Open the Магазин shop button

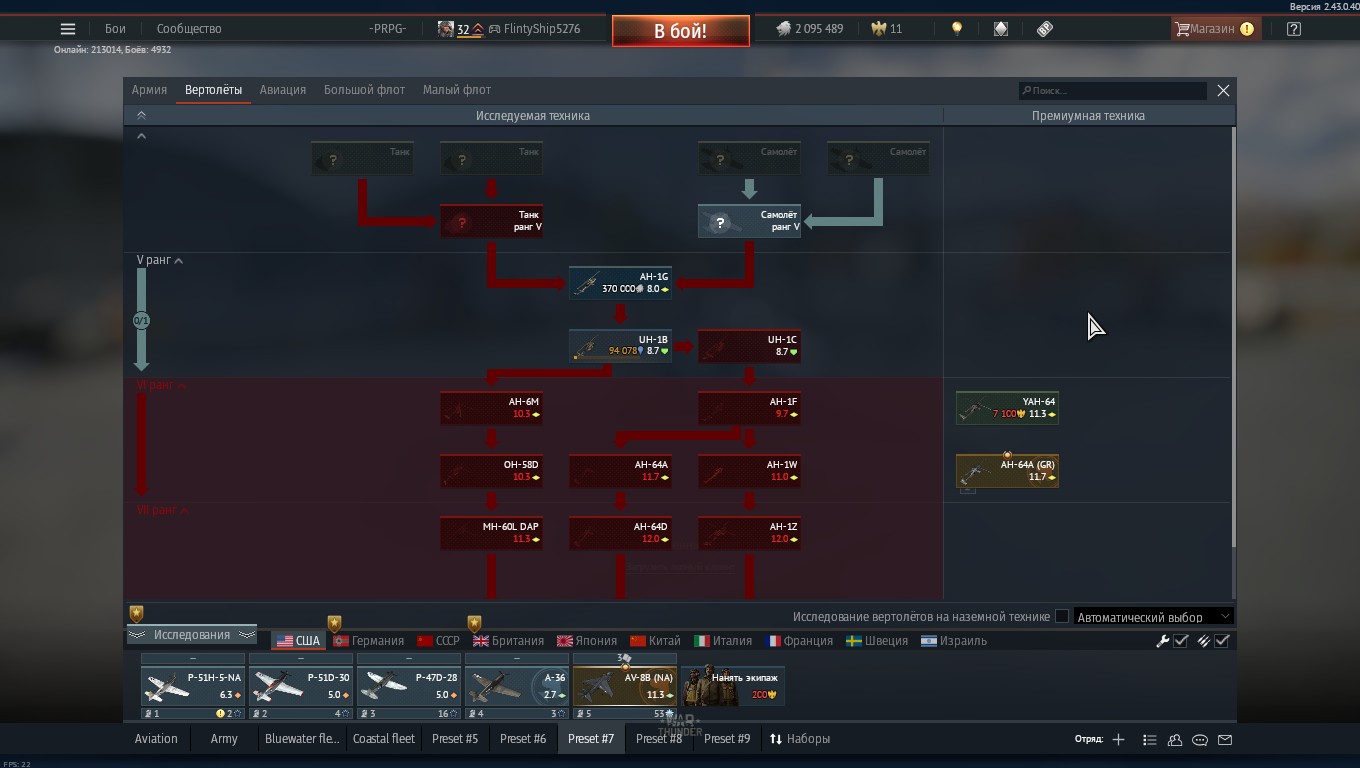[x=1214, y=29]
